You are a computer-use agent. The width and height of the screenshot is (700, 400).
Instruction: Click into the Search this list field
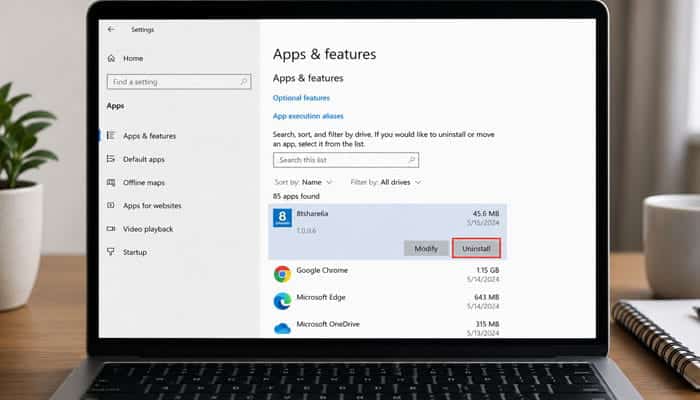346,160
